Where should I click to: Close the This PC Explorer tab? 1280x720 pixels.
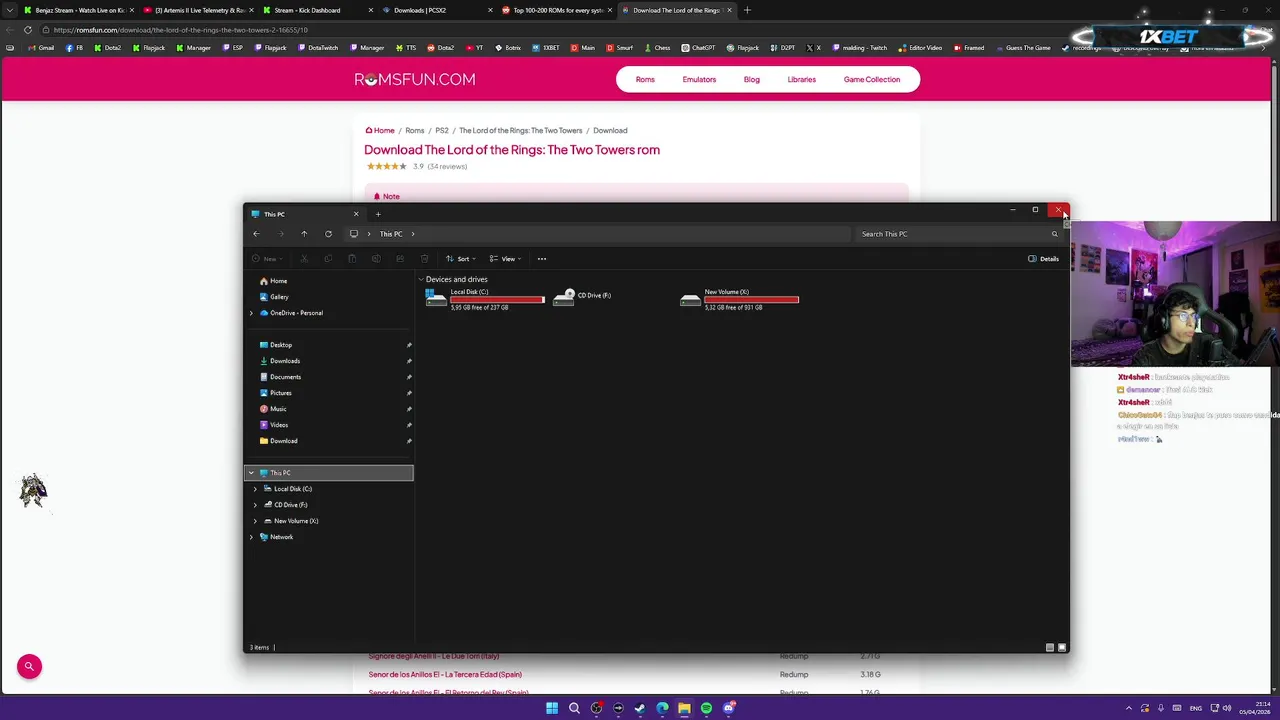click(355, 214)
